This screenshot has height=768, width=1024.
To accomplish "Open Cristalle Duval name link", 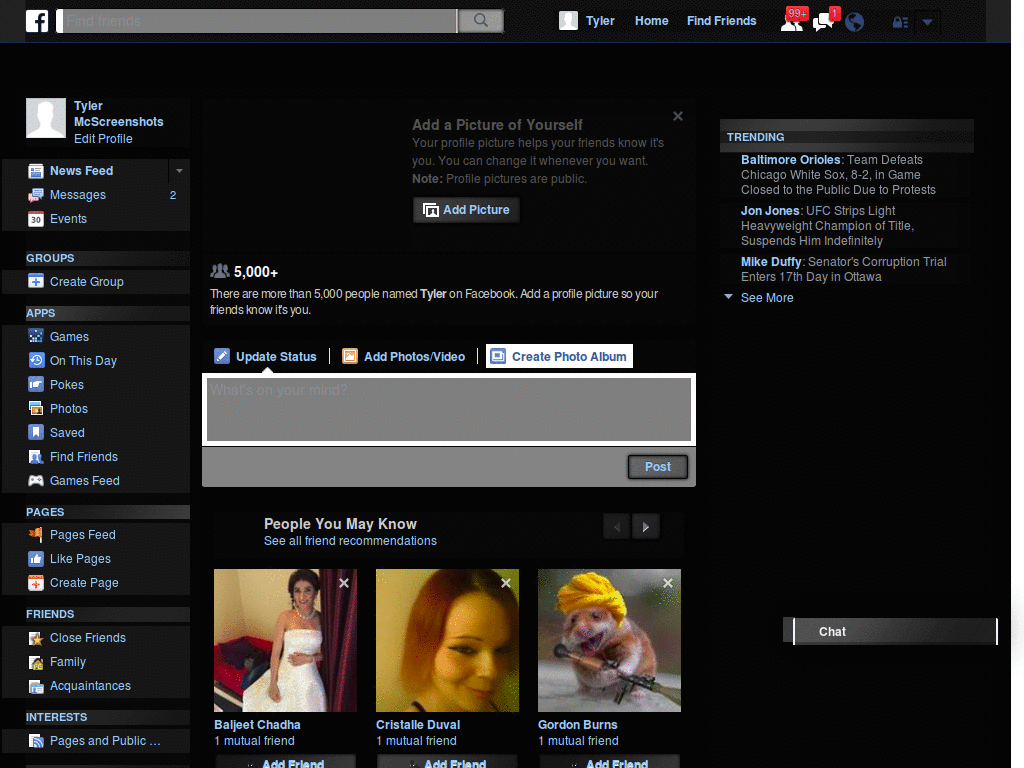I will 418,725.
